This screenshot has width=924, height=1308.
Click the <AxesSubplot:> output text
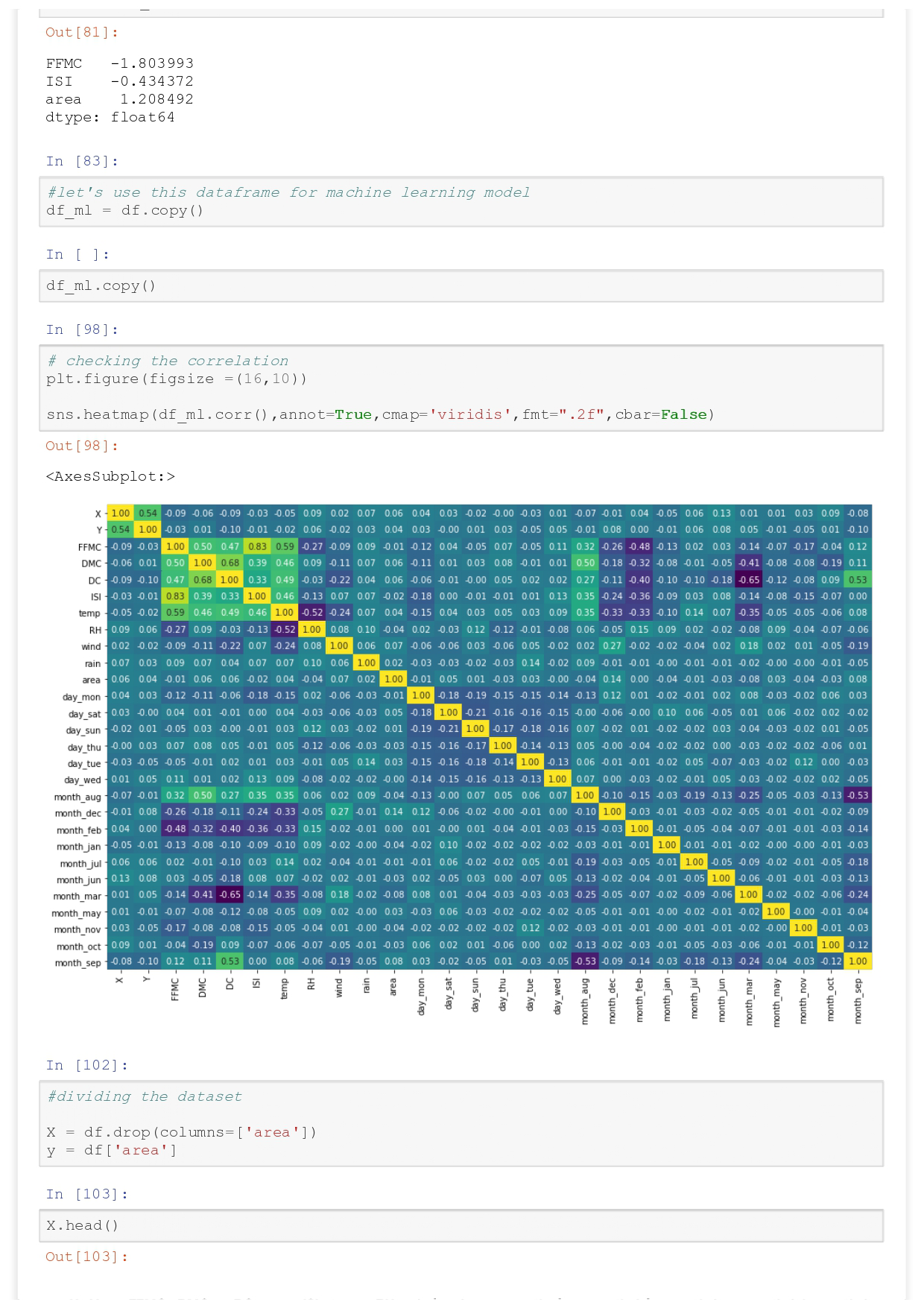[110, 476]
